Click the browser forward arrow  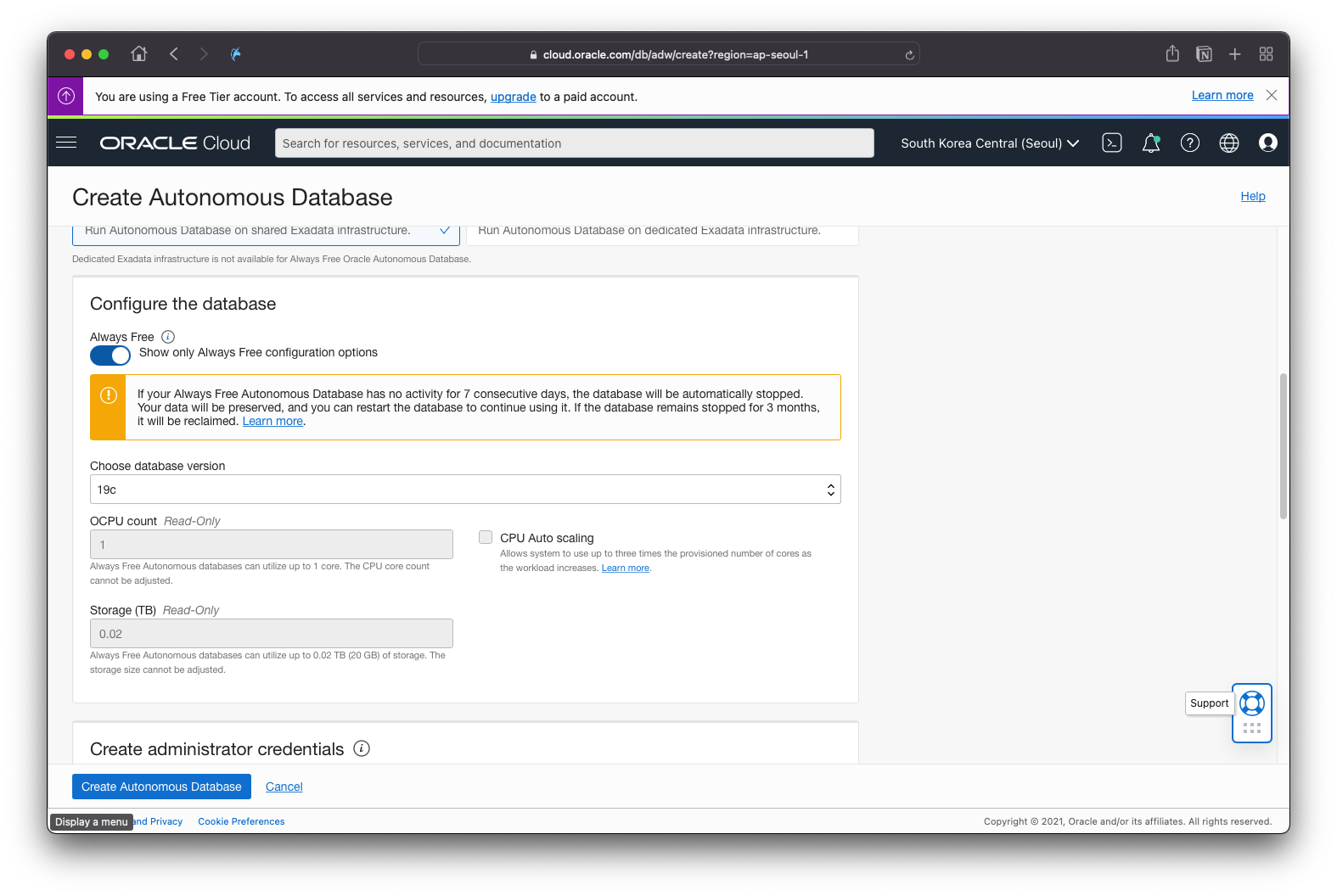point(204,54)
